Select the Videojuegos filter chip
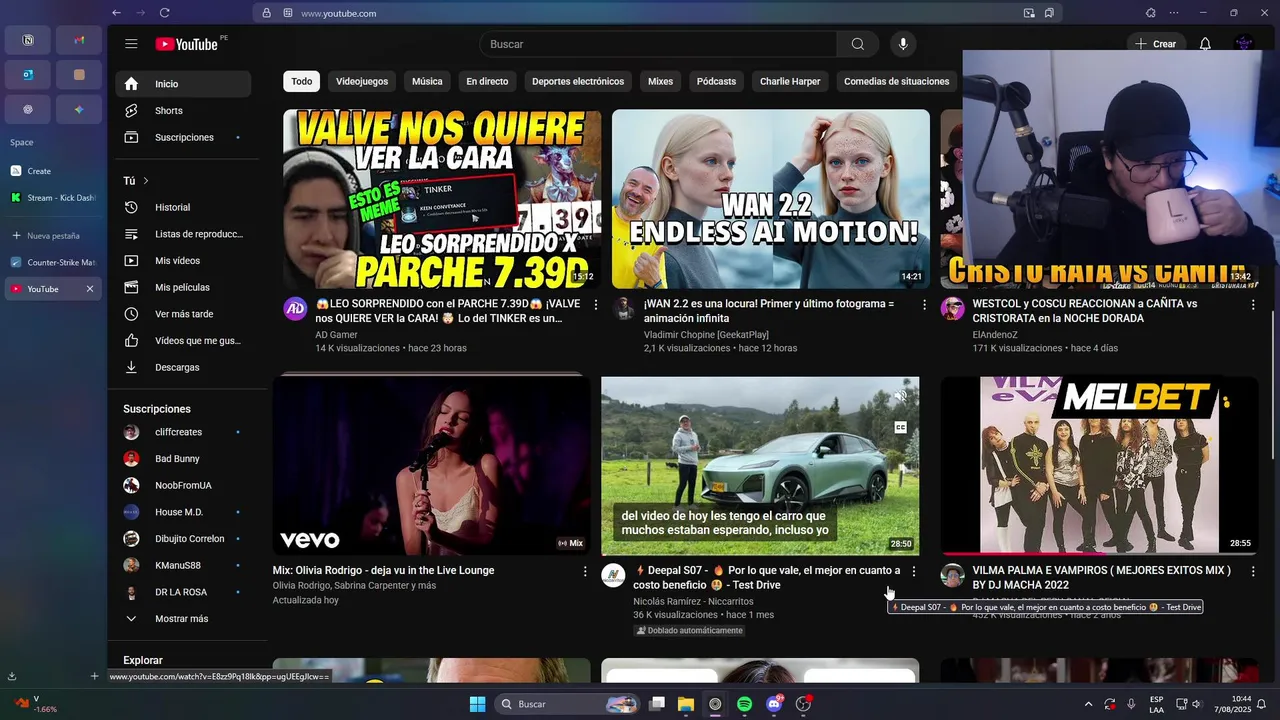 click(362, 82)
